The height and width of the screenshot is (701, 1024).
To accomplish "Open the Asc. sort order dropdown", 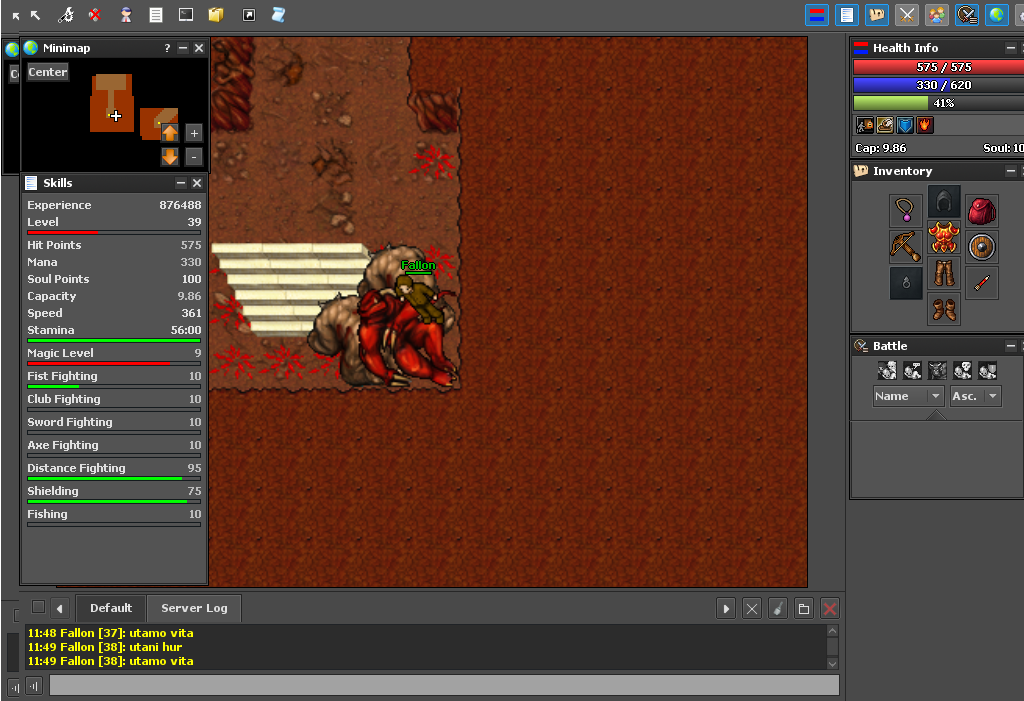I will 976,396.
